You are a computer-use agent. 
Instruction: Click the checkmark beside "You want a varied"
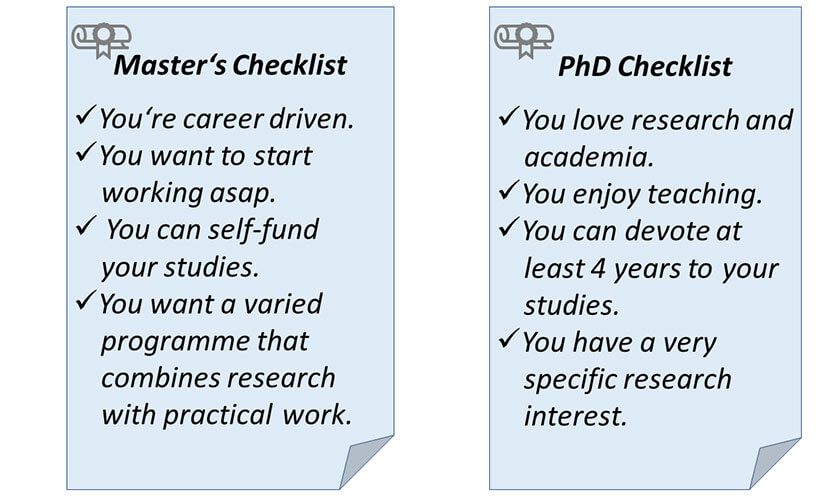tap(86, 300)
